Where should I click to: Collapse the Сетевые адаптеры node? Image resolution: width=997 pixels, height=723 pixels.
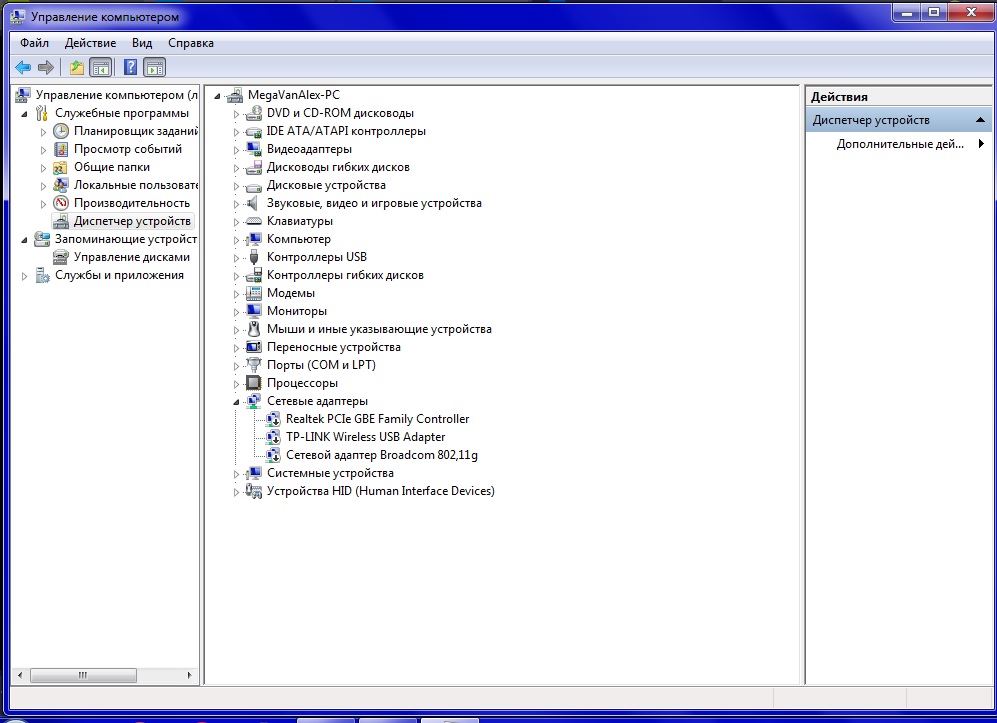click(237, 402)
